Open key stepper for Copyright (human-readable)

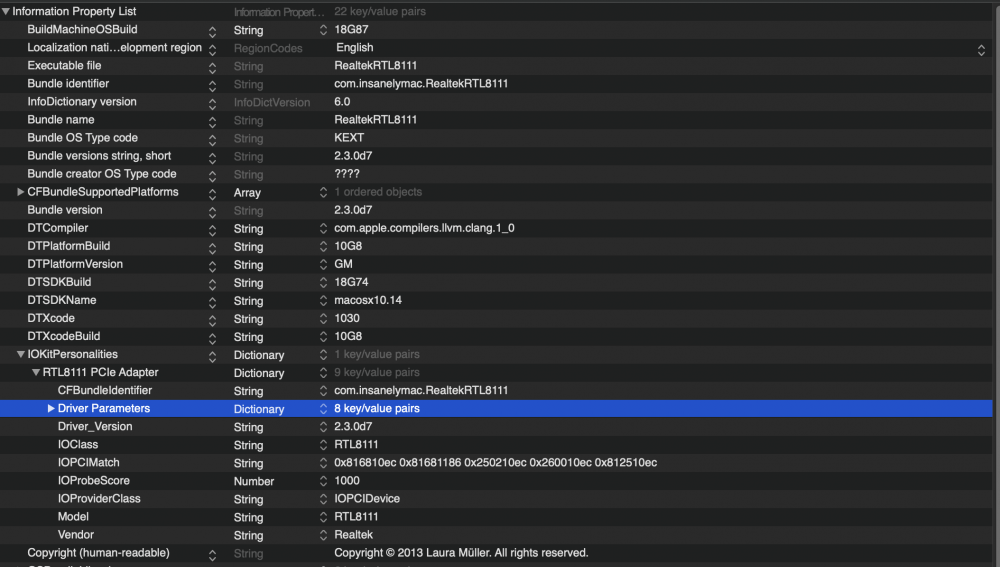(x=212, y=555)
